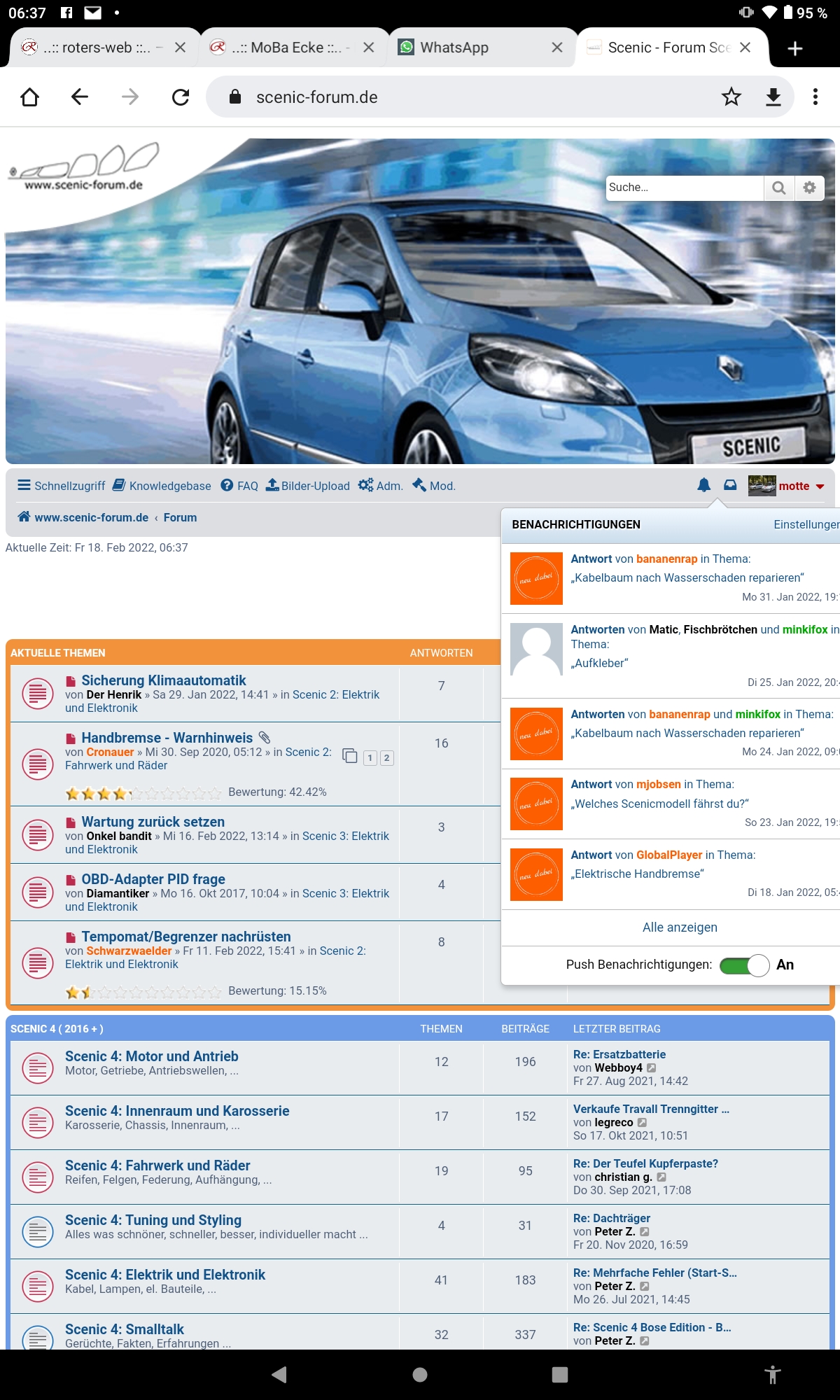Jump to page 2 of Handbremse topic

386,757
